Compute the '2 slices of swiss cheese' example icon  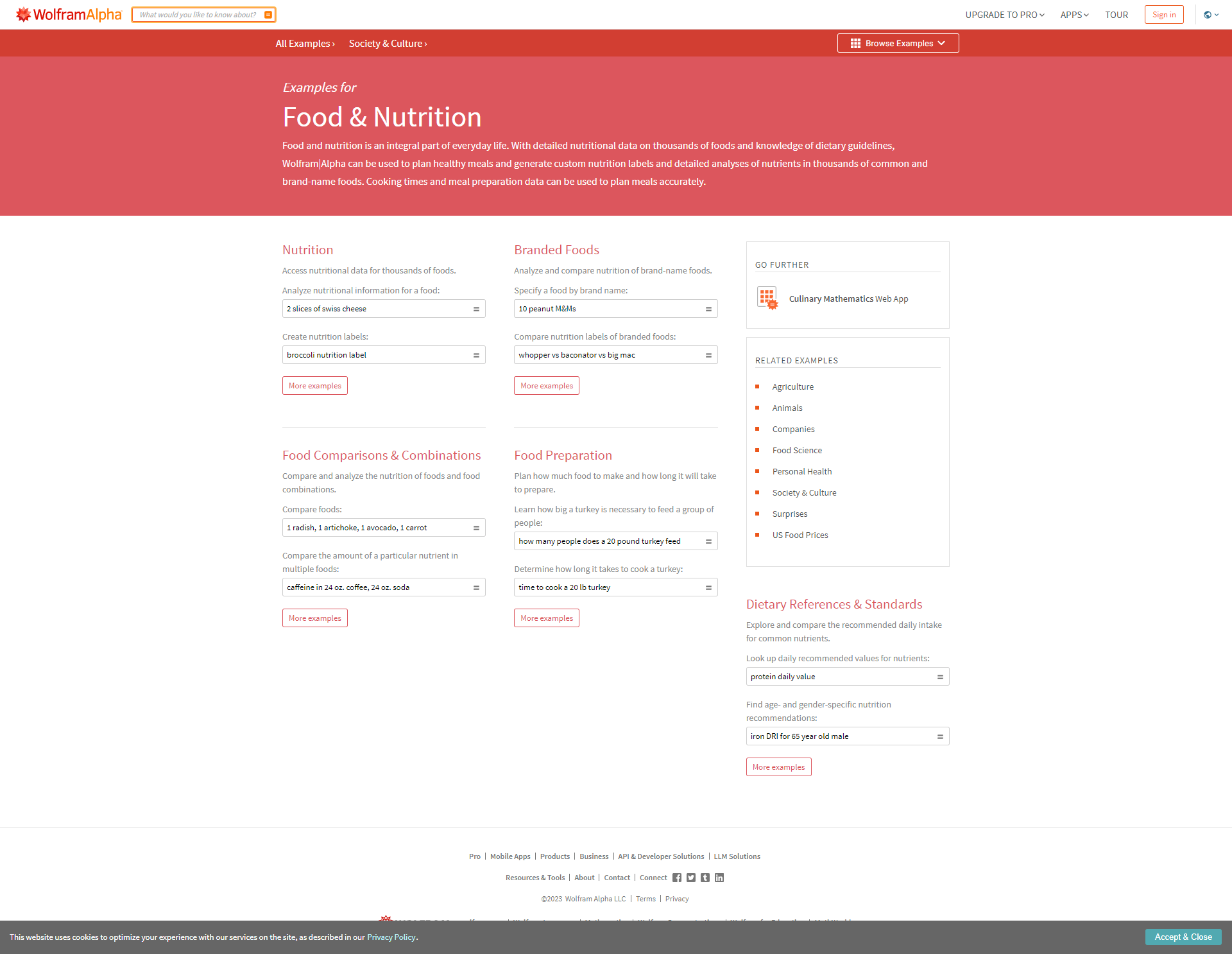pos(477,309)
